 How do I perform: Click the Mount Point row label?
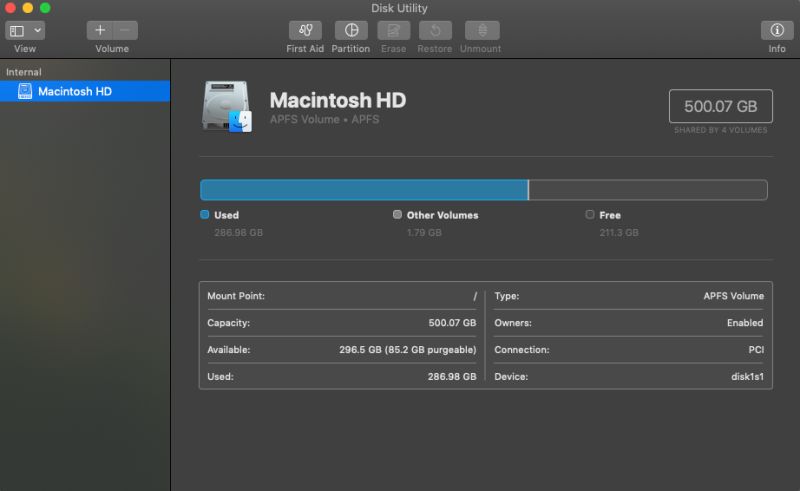pyautogui.click(x=236, y=296)
